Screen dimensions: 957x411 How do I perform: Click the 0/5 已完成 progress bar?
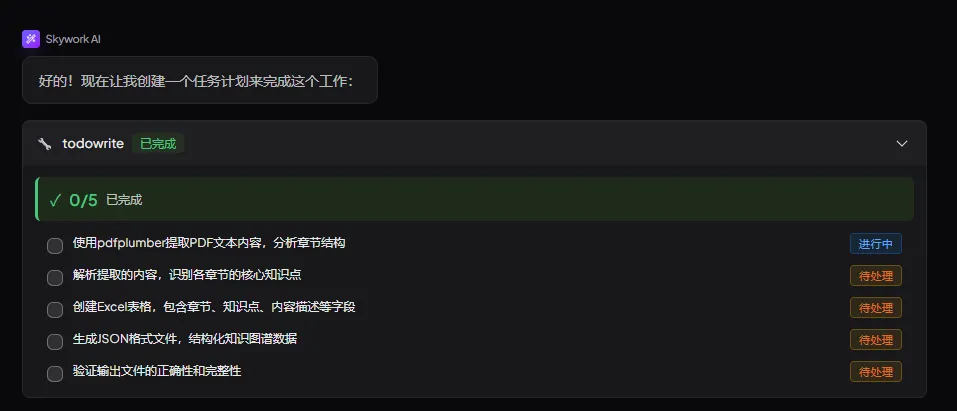point(475,199)
